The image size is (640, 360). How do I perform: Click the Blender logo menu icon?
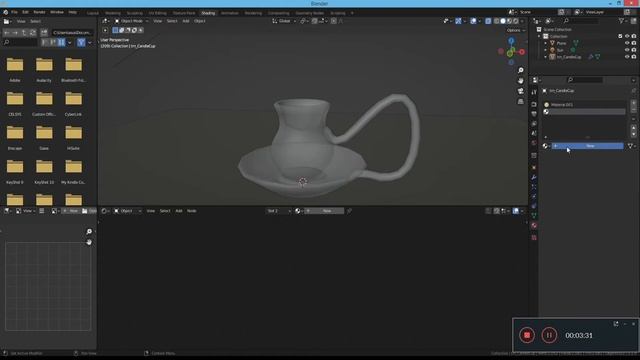pos(5,12)
